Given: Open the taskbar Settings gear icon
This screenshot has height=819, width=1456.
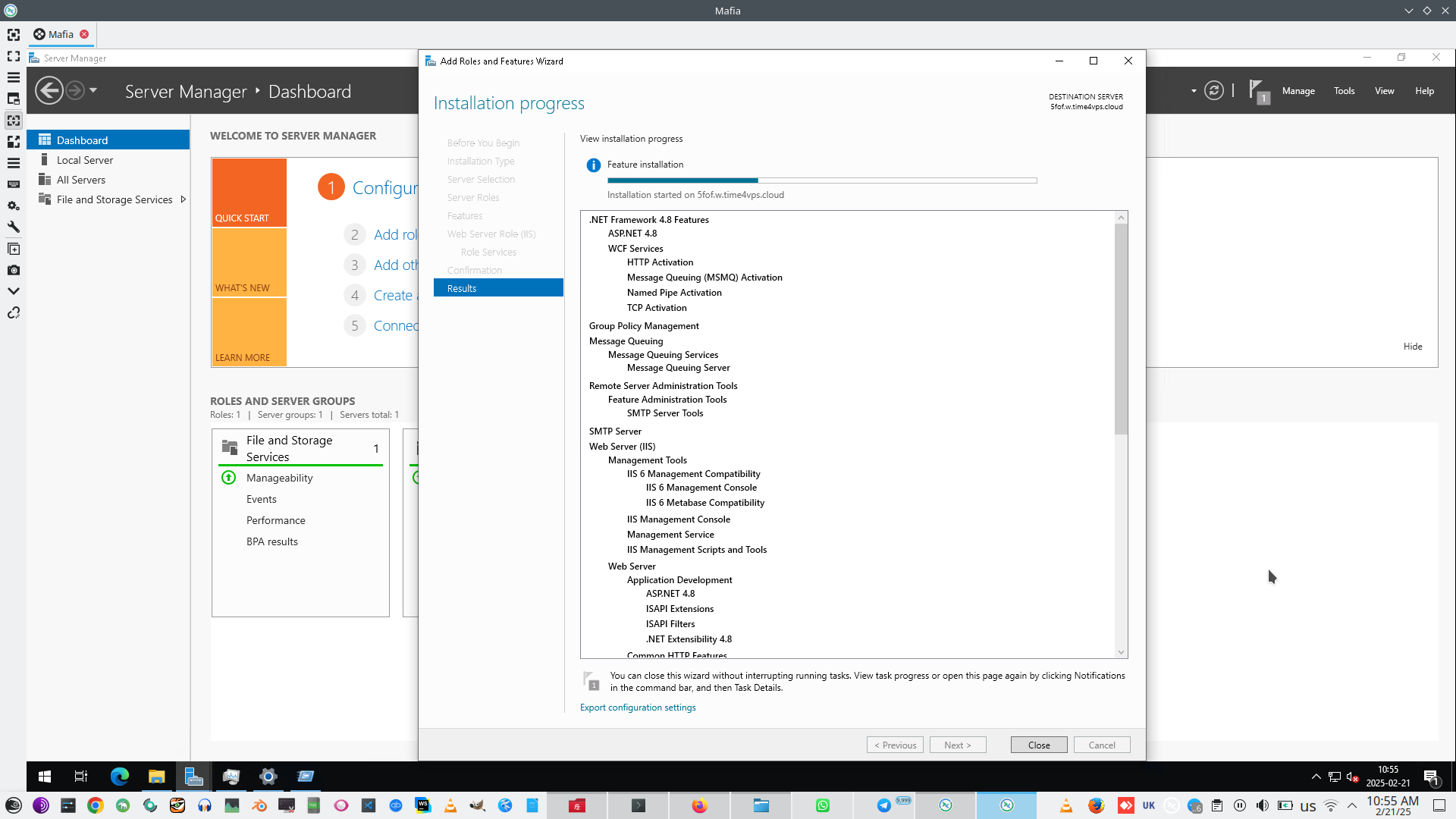Looking at the screenshot, I should pos(268,776).
